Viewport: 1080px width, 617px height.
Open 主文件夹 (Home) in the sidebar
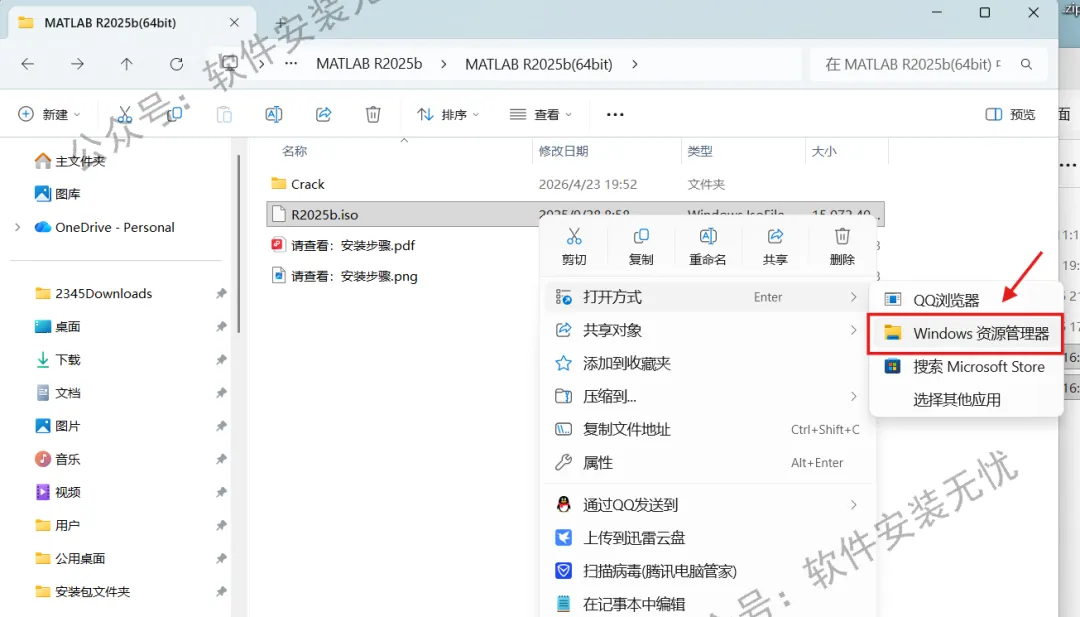pos(70,161)
